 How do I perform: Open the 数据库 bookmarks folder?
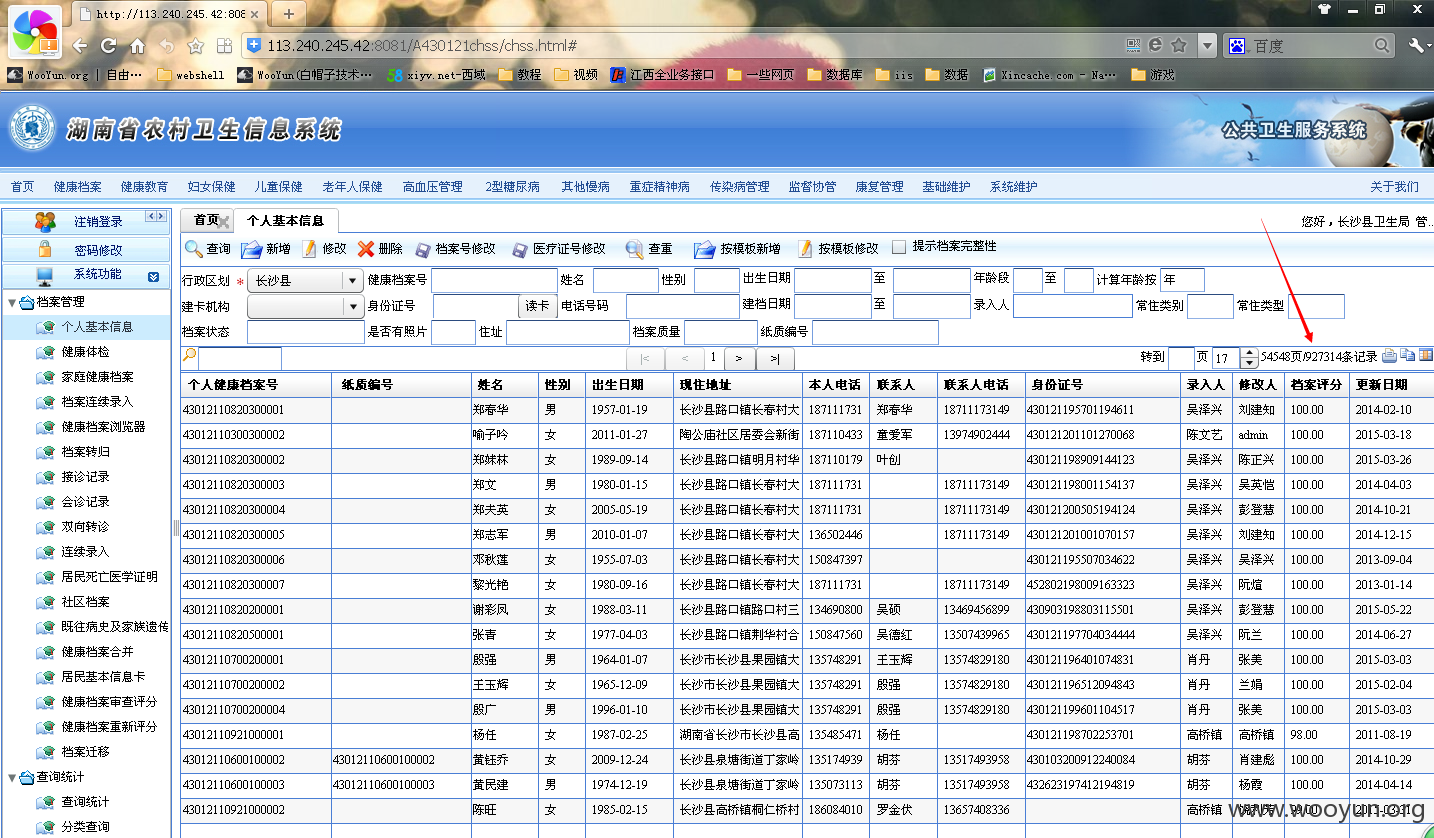[x=834, y=75]
